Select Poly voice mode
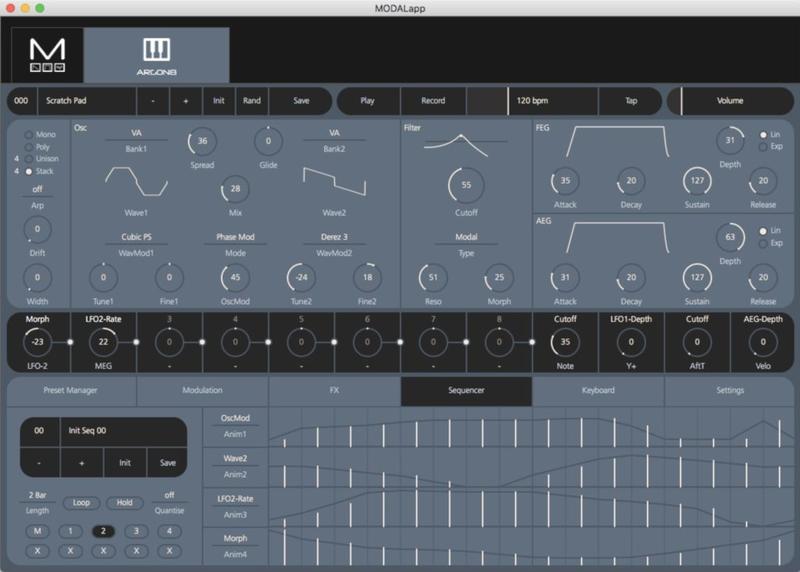800x572 pixels. pos(29,147)
